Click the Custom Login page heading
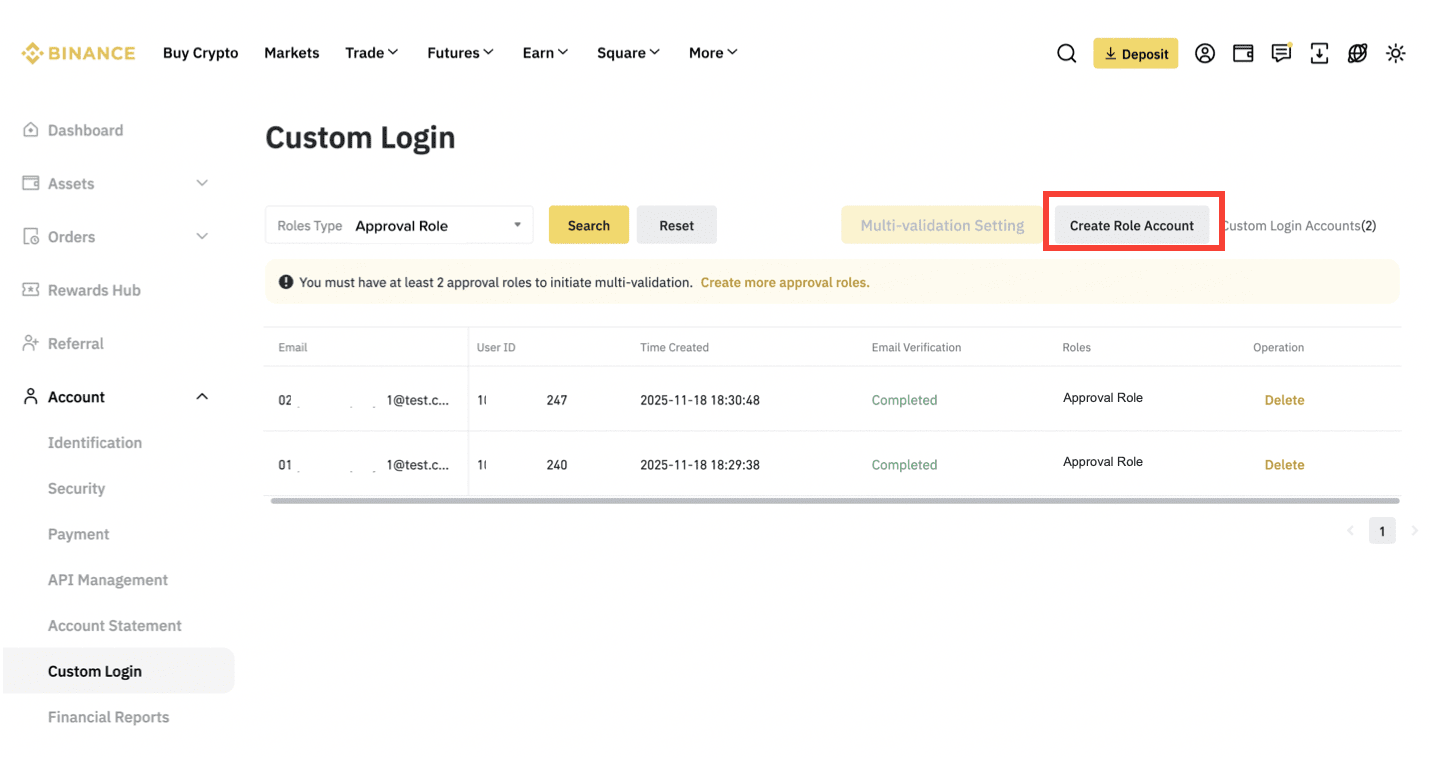Screen dimensions: 1430x758 pyautogui.click(x=360, y=137)
